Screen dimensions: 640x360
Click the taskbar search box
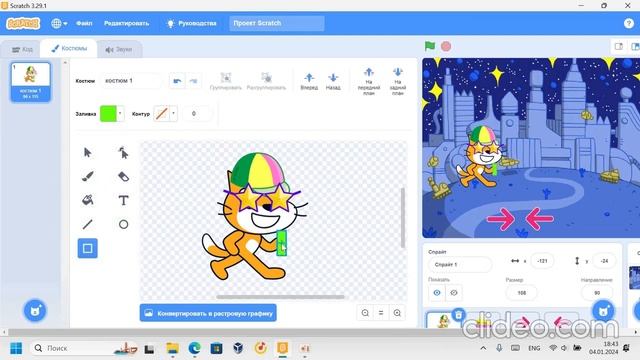coord(84,348)
